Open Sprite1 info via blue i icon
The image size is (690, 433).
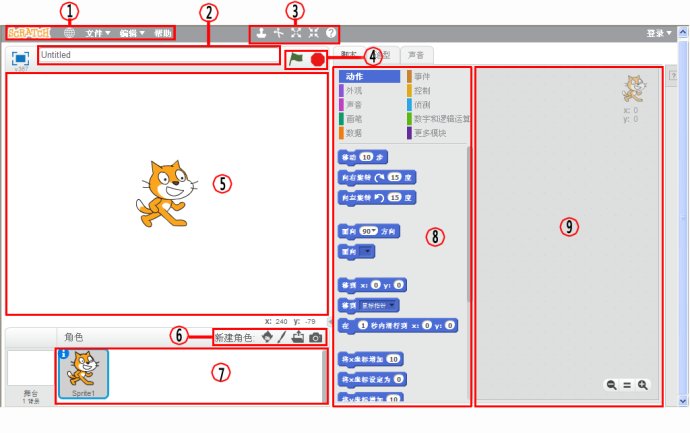pyautogui.click(x=64, y=354)
